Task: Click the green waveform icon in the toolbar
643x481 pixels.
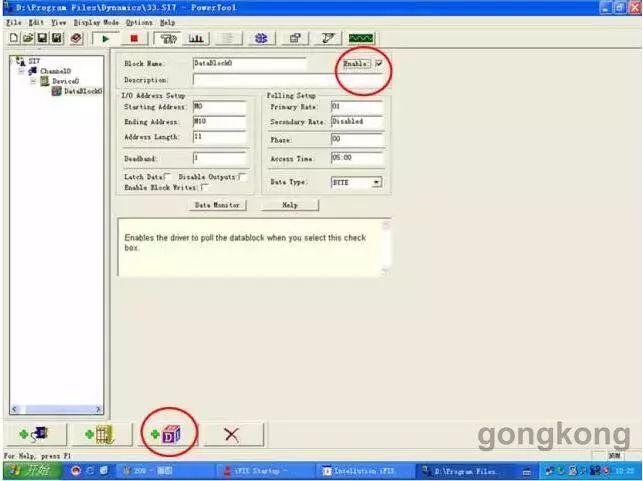Action: pyautogui.click(x=361, y=38)
